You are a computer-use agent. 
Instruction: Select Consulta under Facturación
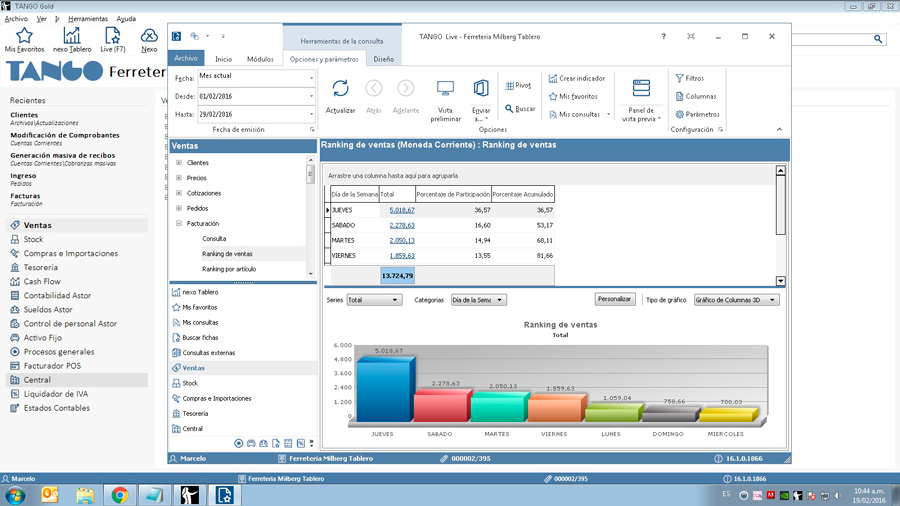point(214,239)
